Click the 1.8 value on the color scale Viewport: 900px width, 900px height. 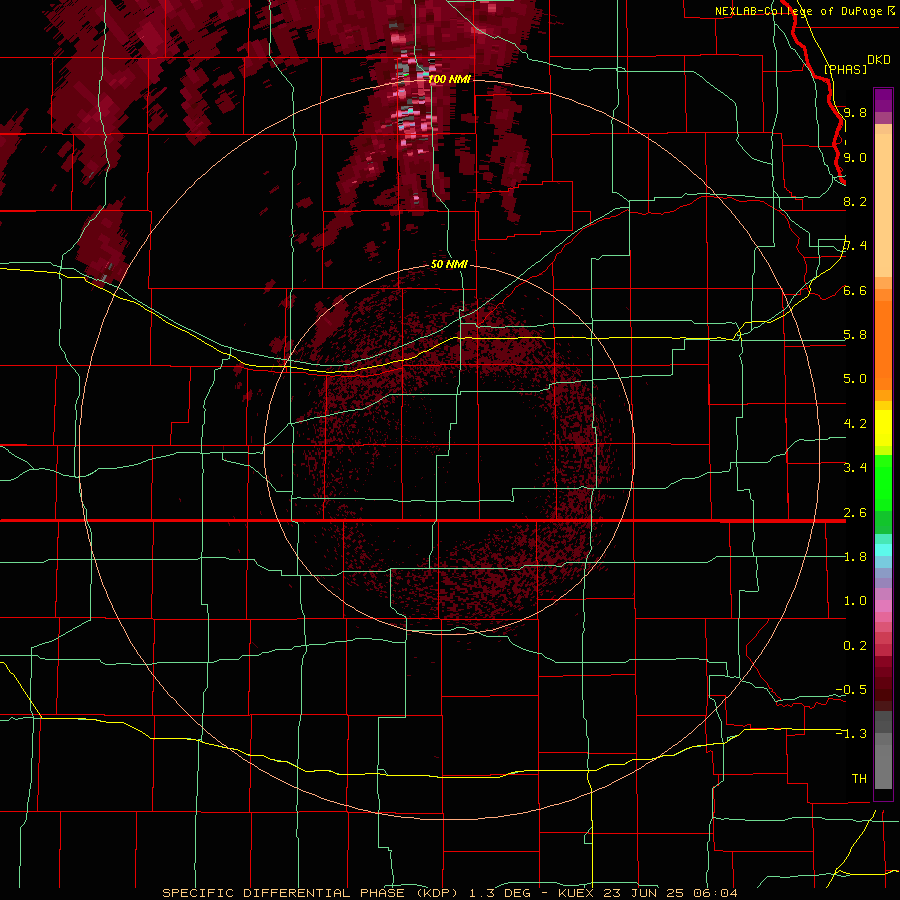coord(855,557)
